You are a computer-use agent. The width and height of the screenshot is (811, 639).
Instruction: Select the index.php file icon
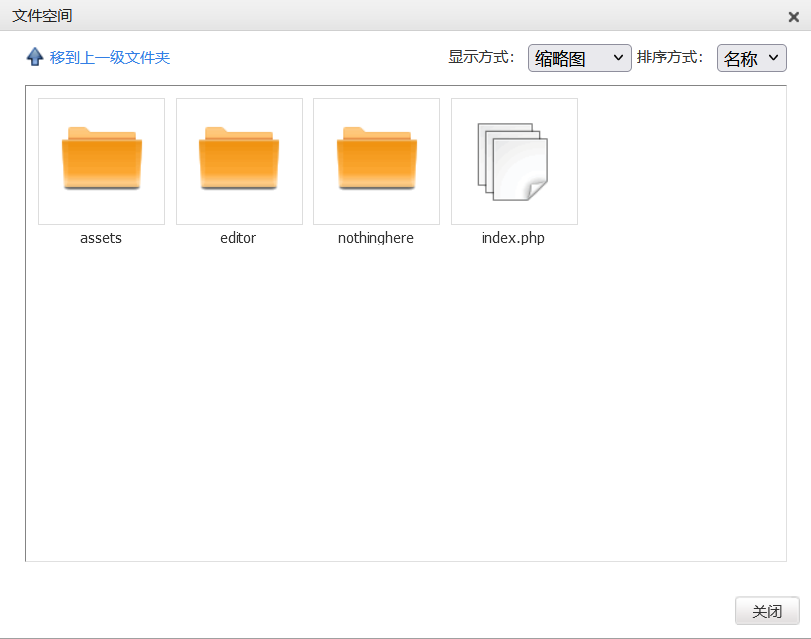pyautogui.click(x=513, y=161)
